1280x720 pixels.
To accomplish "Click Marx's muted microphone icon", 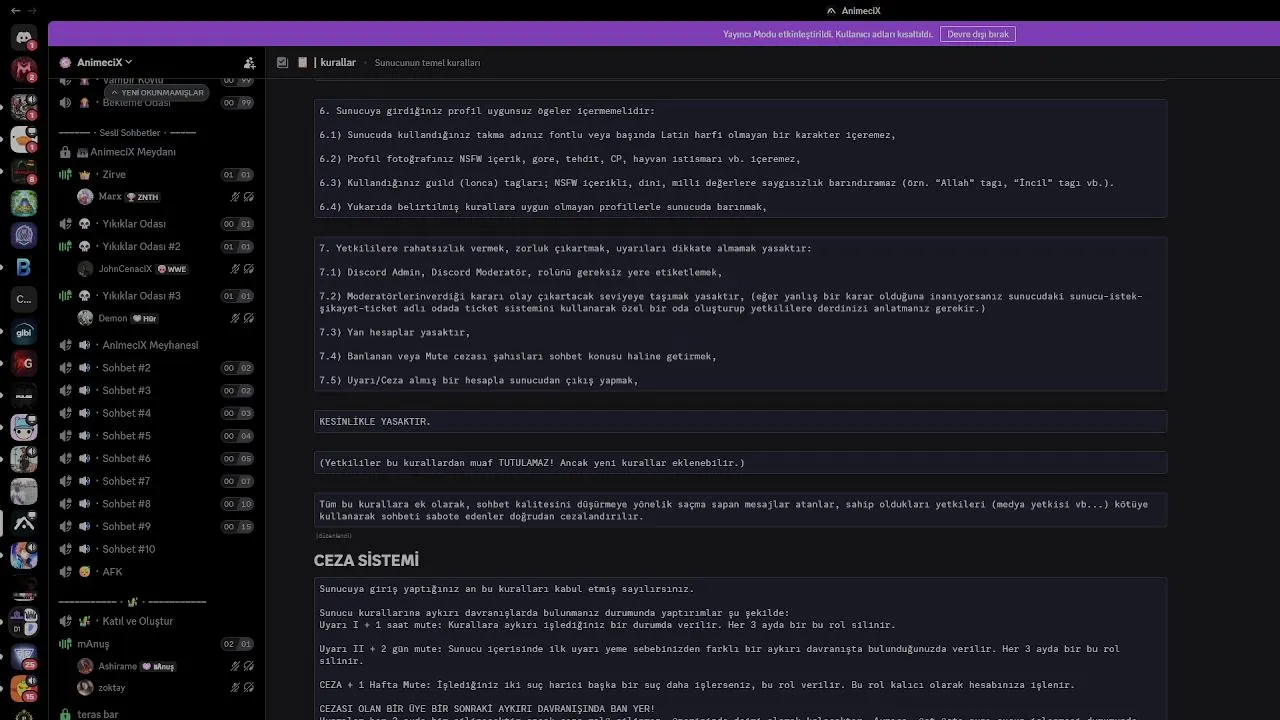I will point(235,197).
